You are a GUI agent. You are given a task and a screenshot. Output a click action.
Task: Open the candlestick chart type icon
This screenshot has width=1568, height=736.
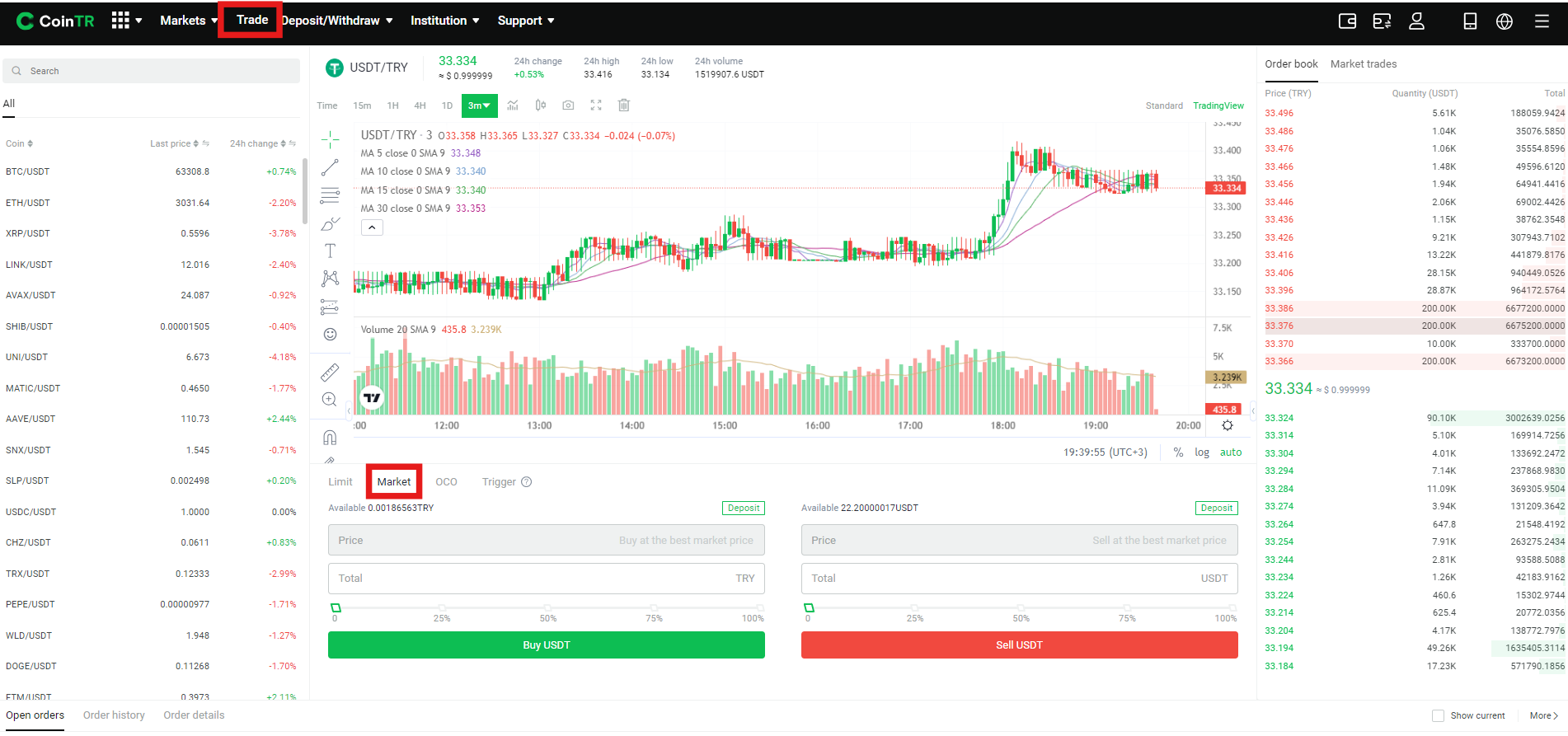(541, 105)
